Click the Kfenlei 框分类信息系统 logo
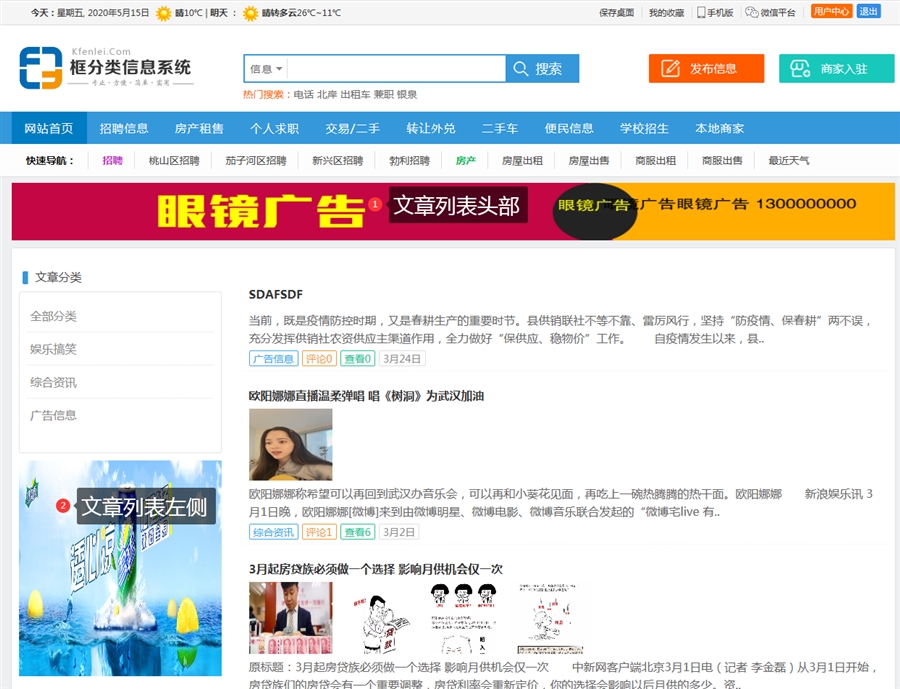The image size is (900, 689). tap(105, 68)
